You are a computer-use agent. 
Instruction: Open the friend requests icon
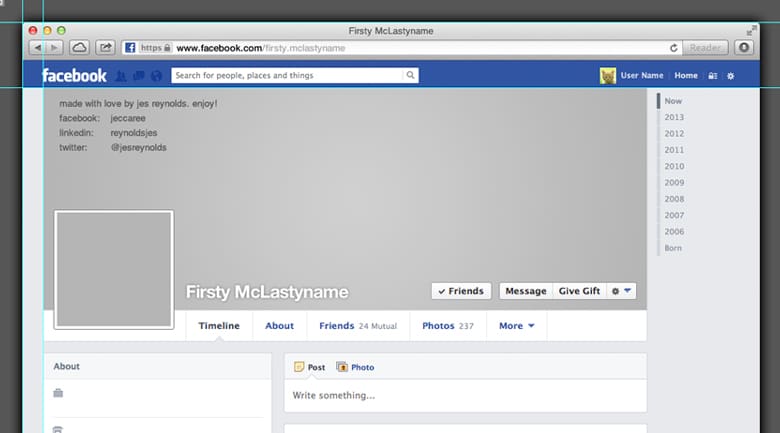pyautogui.click(x=121, y=76)
